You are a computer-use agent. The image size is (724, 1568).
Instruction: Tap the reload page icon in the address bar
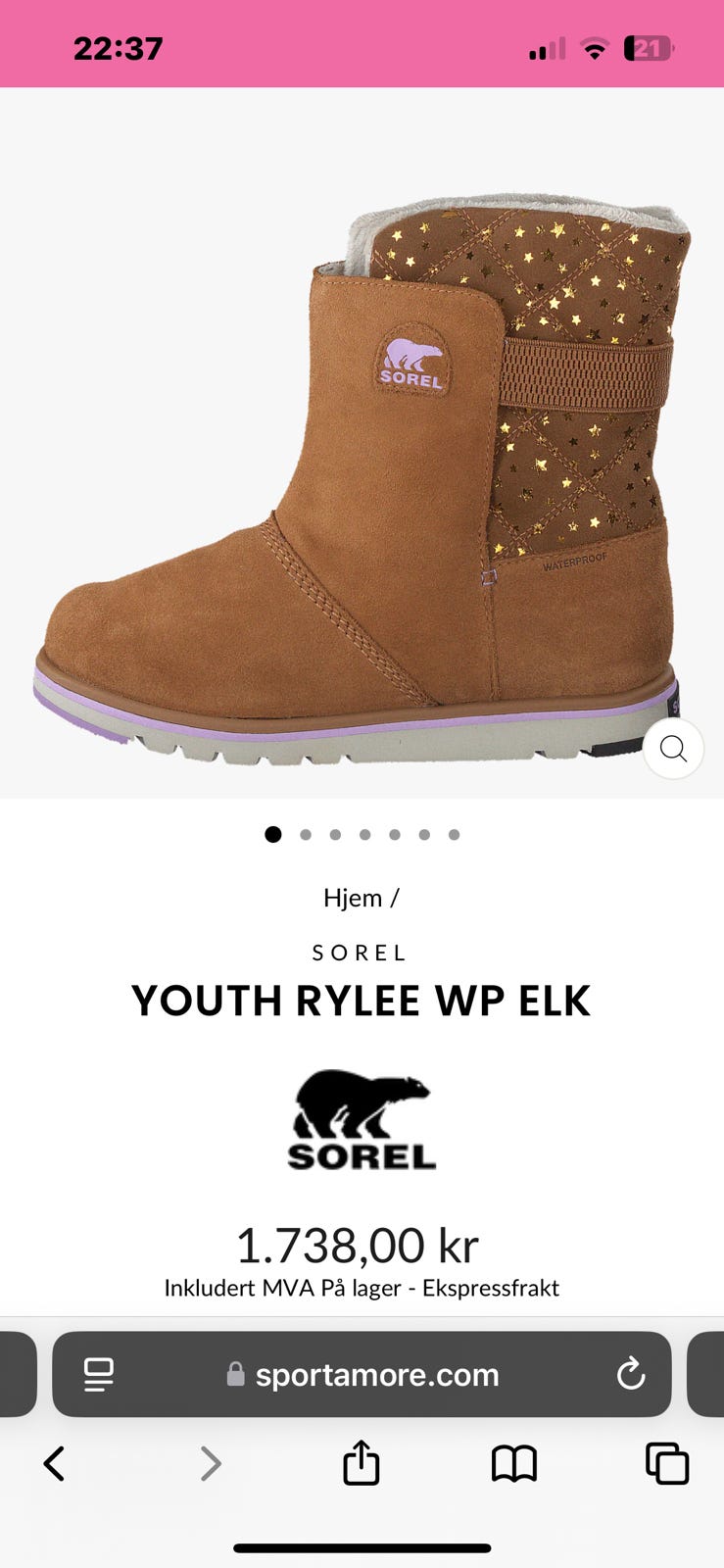pos(631,1374)
